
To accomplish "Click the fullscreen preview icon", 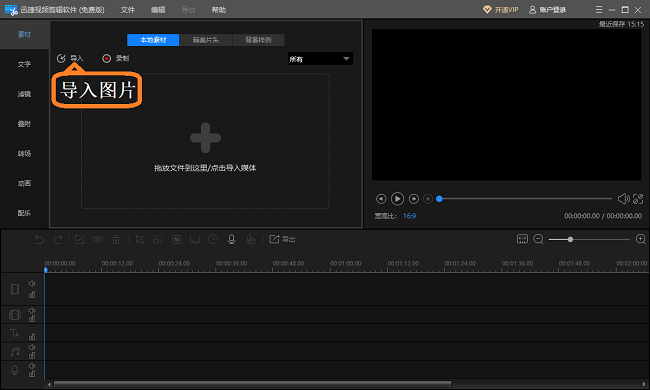I will pos(638,199).
